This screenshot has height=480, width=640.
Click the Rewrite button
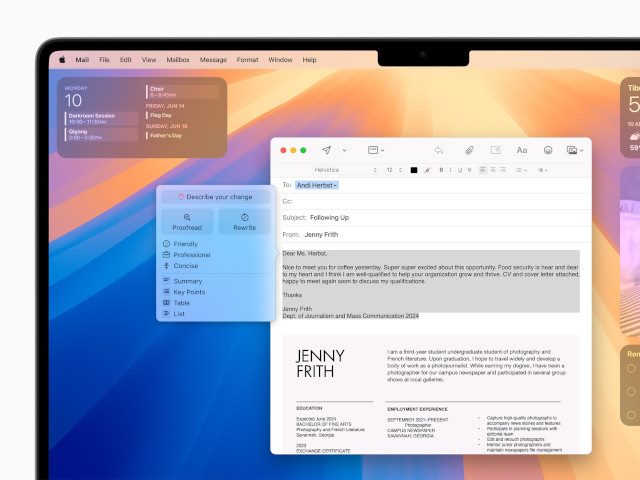click(244, 222)
